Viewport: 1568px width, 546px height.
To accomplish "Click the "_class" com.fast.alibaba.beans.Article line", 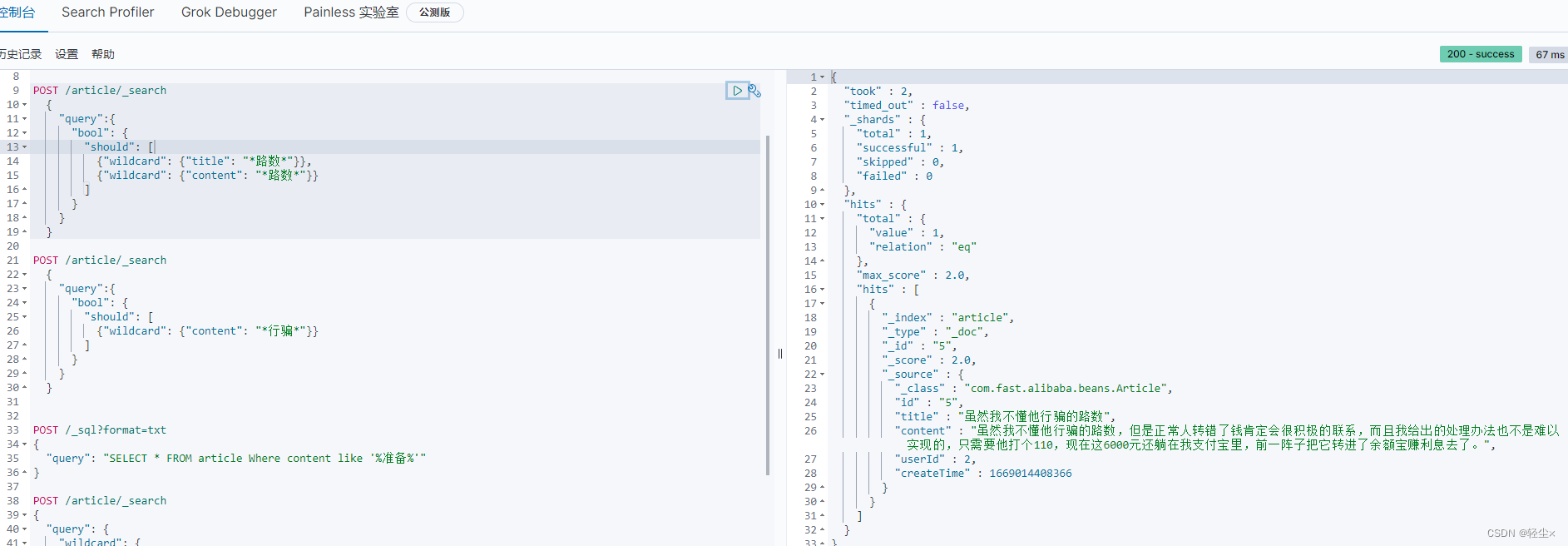I will [x=1034, y=389].
